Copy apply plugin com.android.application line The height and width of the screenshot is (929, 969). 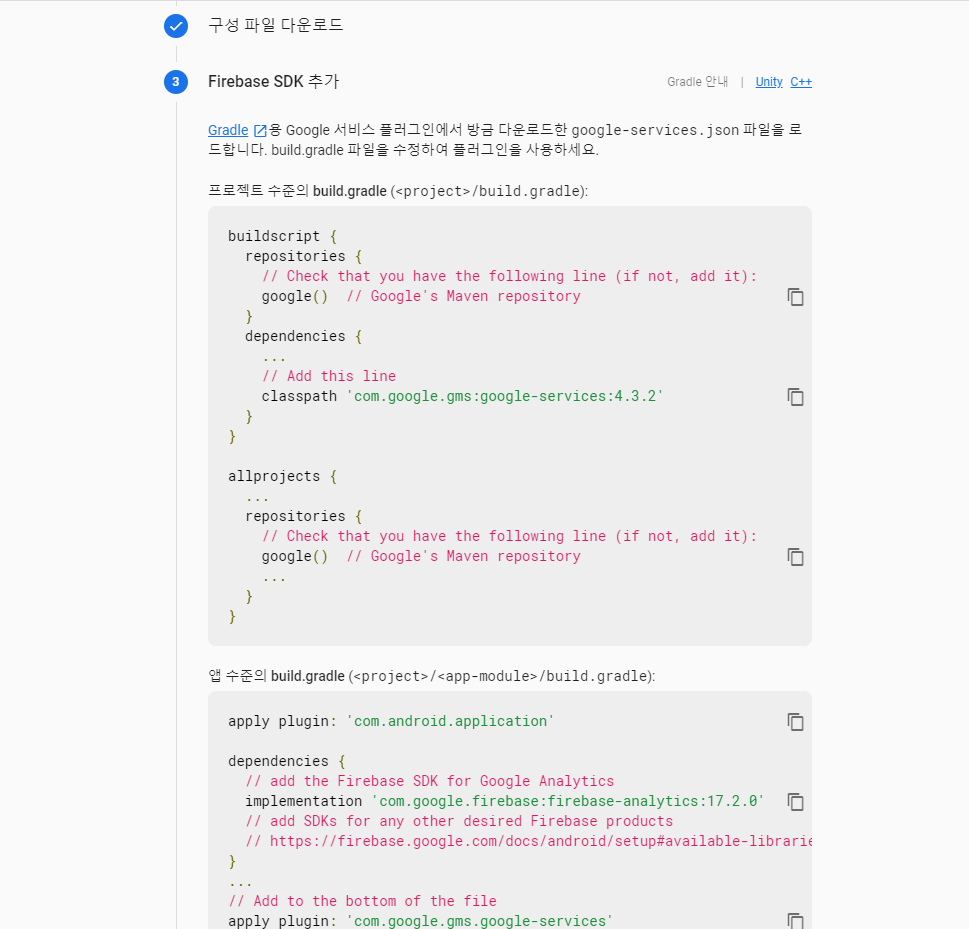coord(795,722)
